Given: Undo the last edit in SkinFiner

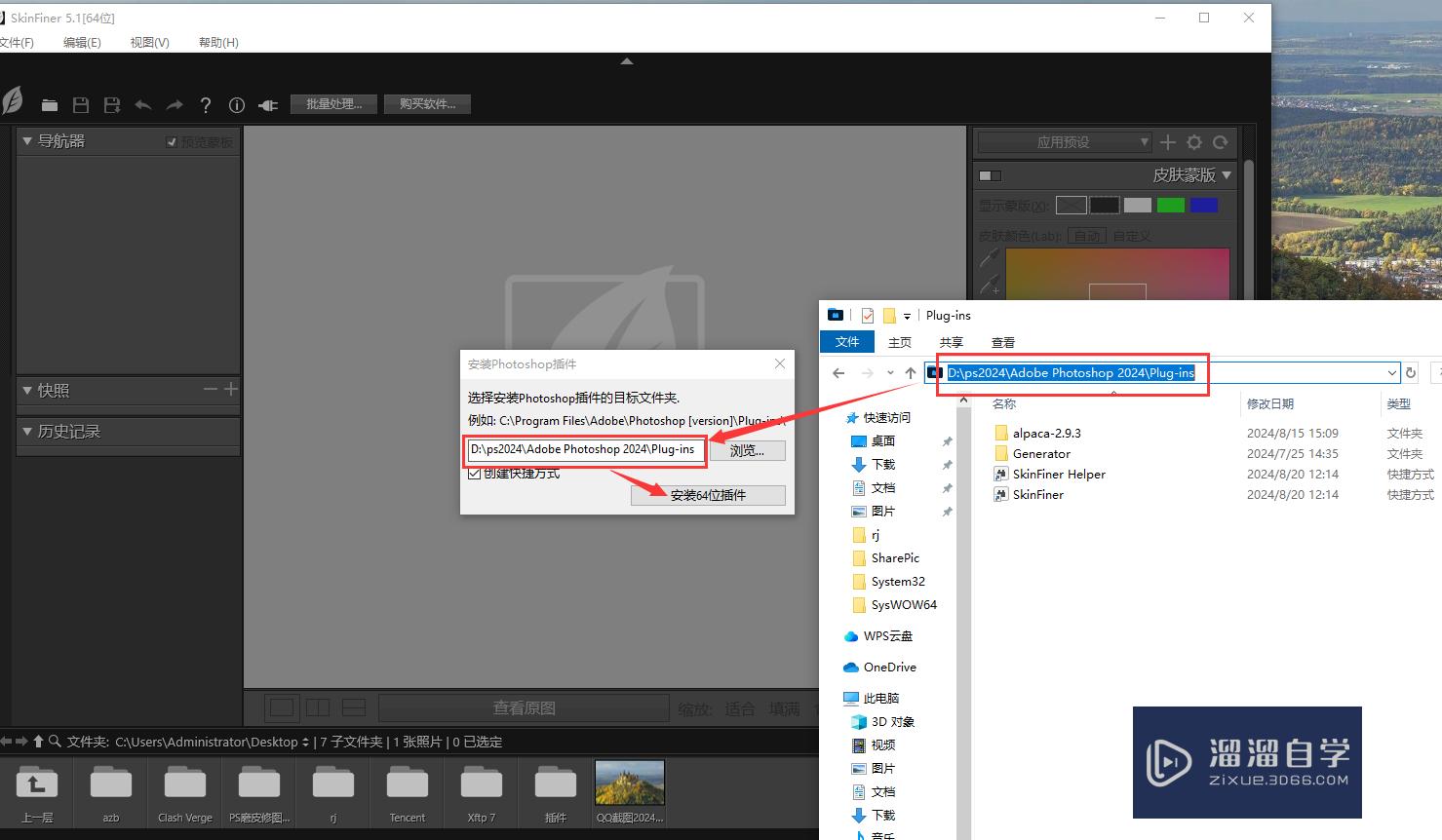Looking at the screenshot, I should (143, 105).
